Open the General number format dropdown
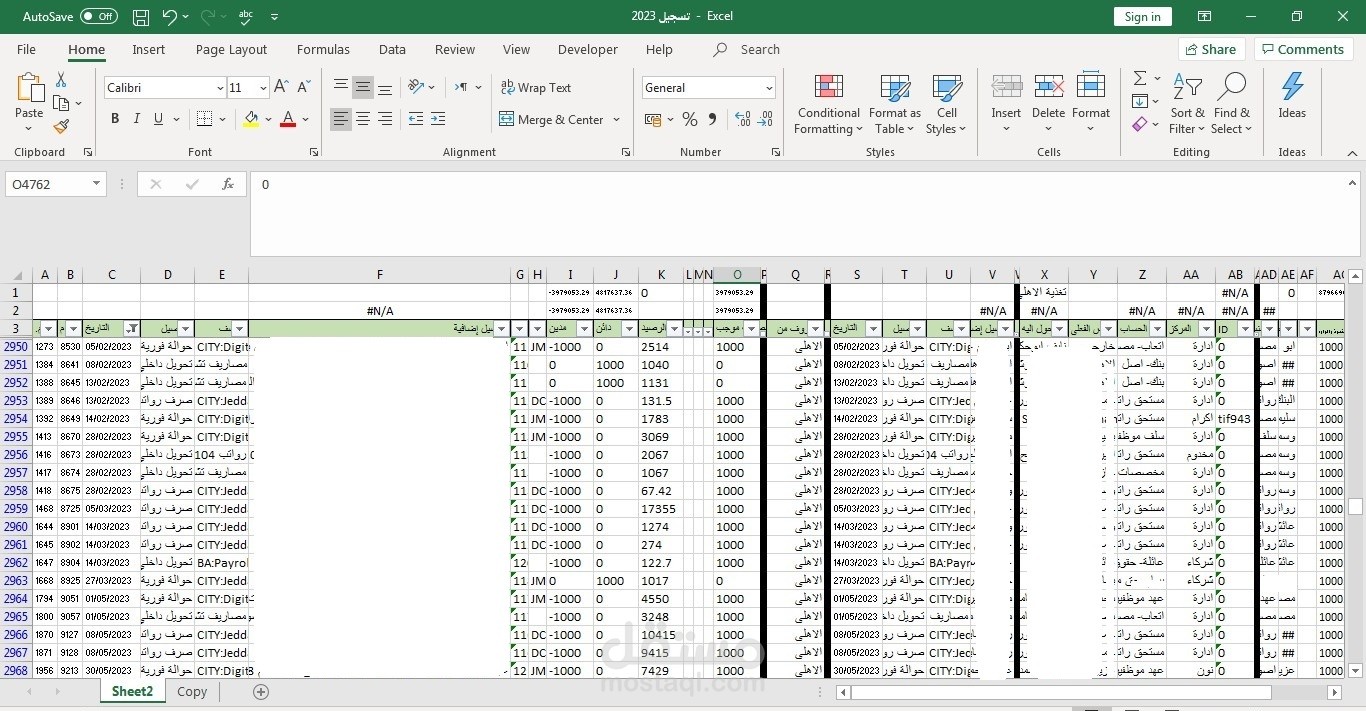This screenshot has height=711, width=1366. pyautogui.click(x=769, y=88)
